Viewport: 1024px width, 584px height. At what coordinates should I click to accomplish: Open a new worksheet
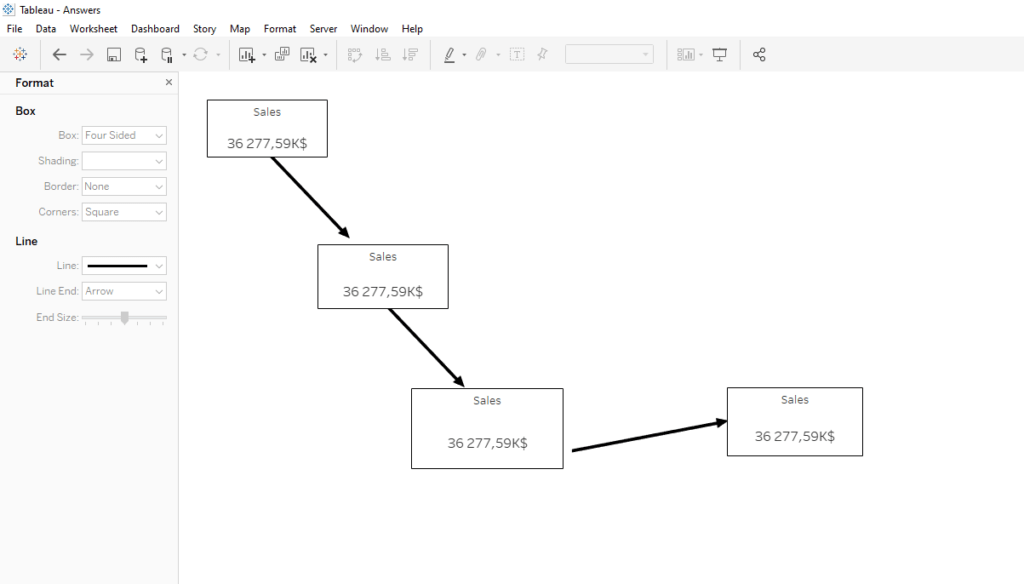pos(246,54)
